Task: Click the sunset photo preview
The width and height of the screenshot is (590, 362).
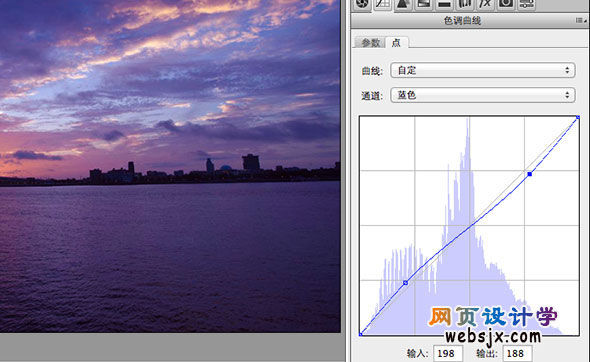Action: click(170, 166)
